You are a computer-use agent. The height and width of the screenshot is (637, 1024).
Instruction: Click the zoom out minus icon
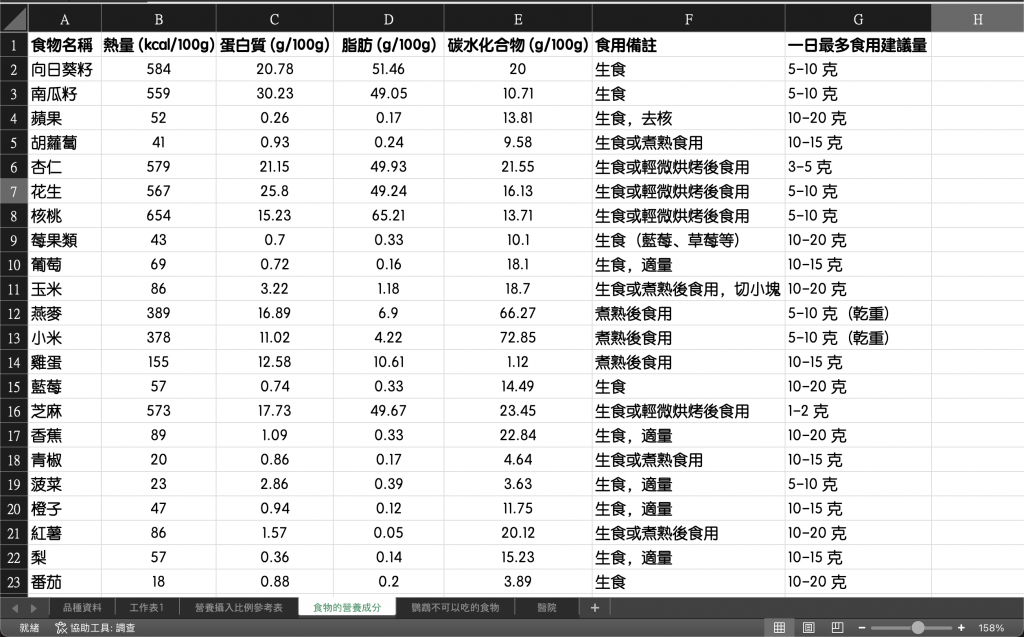[x=862, y=628]
